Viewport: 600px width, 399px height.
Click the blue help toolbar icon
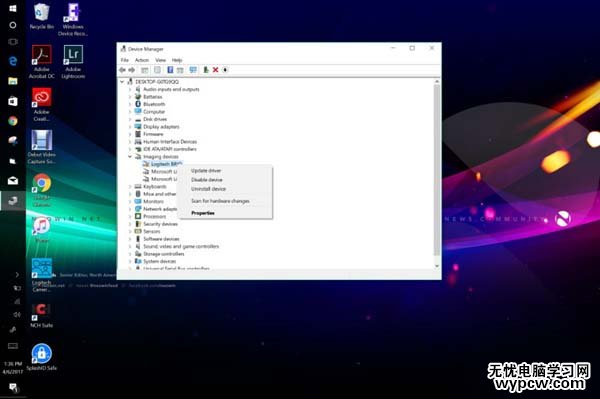click(x=170, y=70)
